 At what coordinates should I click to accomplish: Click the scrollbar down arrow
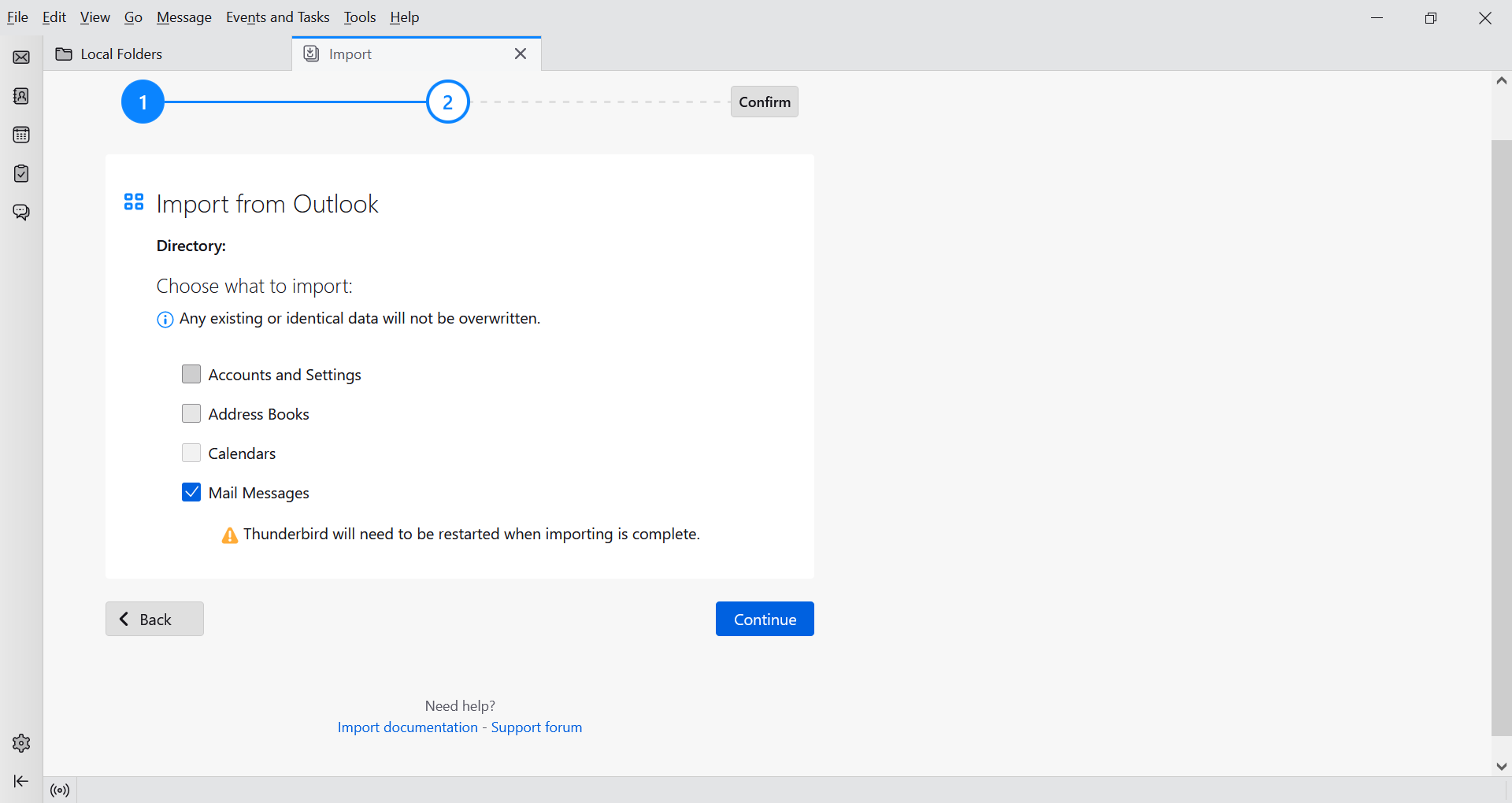[1501, 766]
